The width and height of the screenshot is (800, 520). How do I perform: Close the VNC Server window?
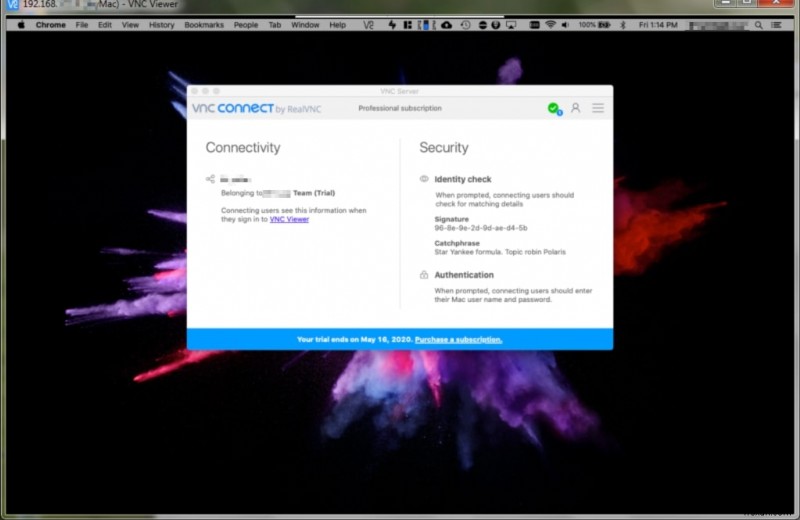[x=194, y=91]
